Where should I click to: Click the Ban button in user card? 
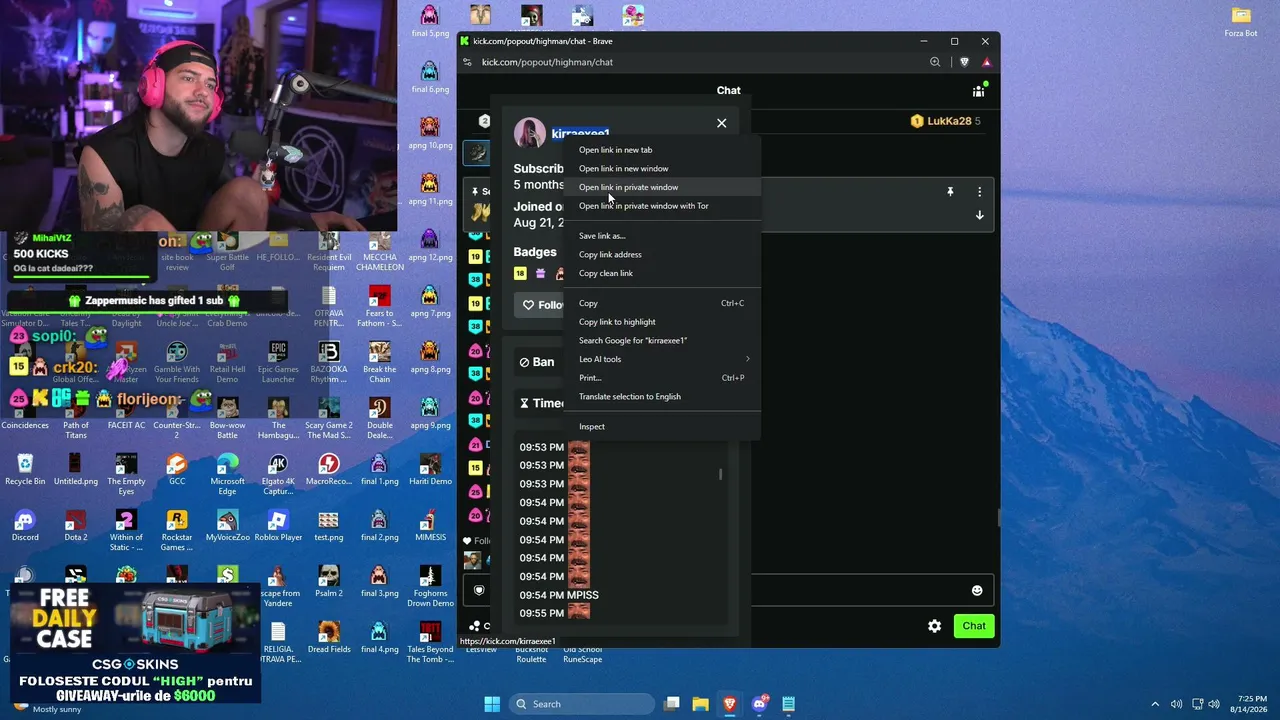point(537,362)
